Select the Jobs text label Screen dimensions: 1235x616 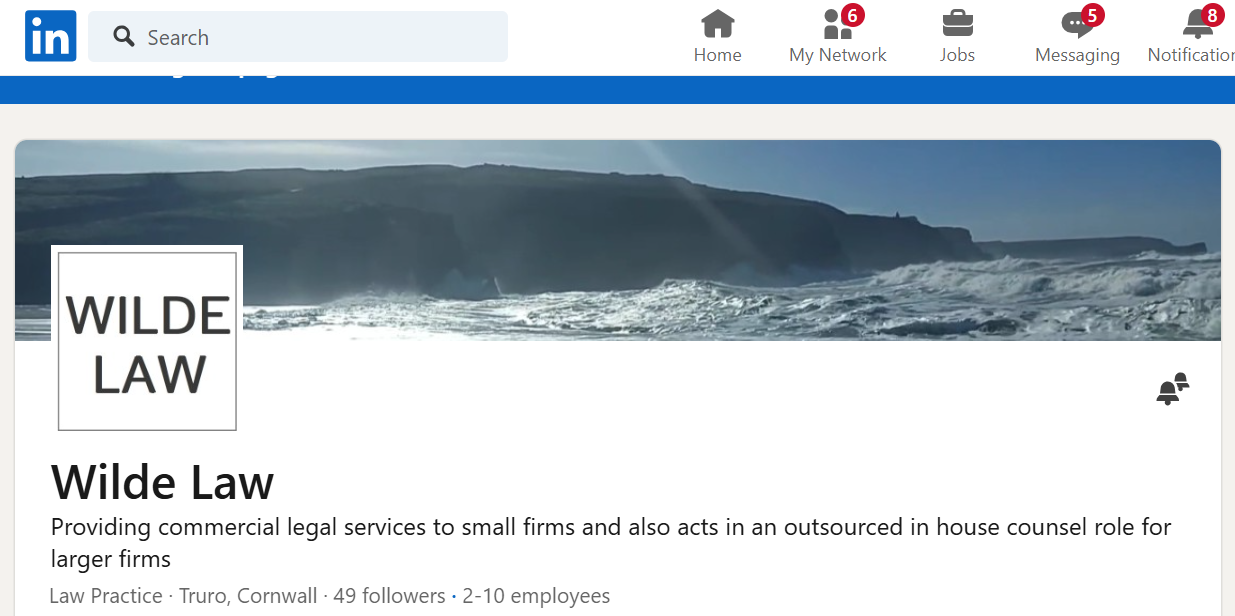pos(957,55)
